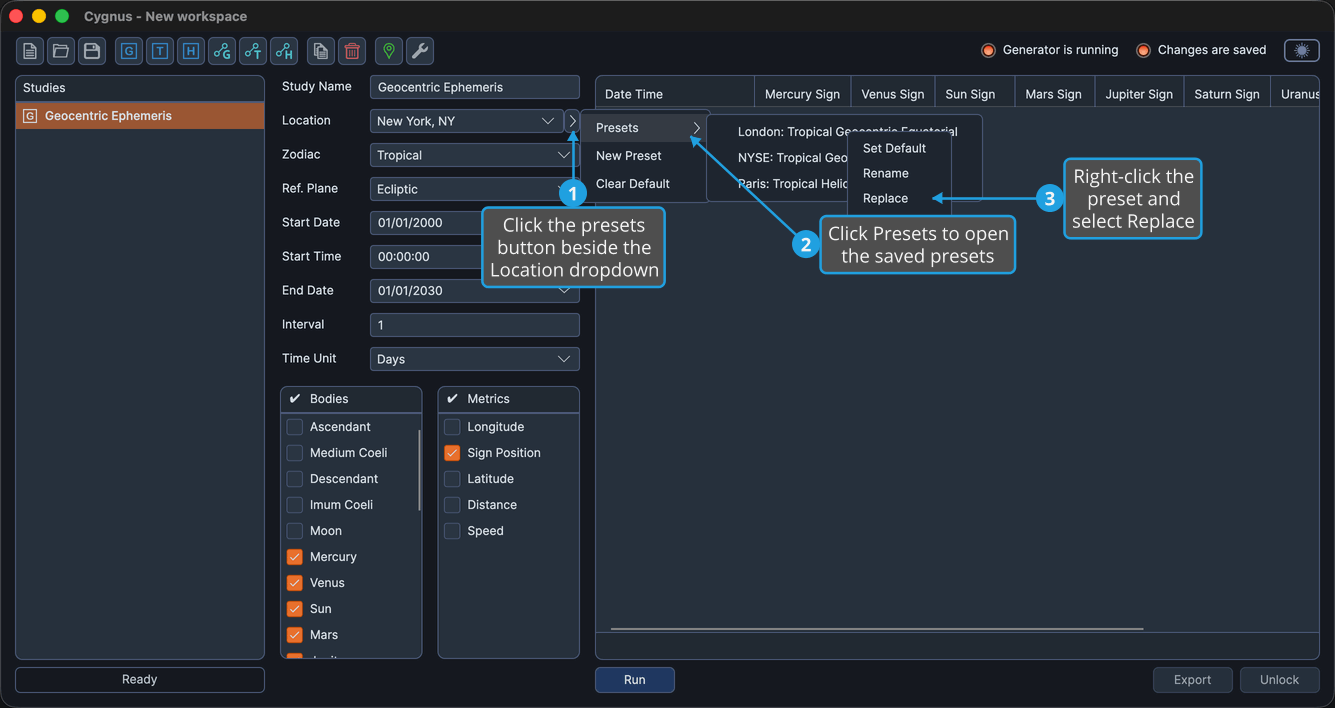Select the London: Tropical Geocentric preset
This screenshot has height=708, width=1335.
[x=847, y=131]
